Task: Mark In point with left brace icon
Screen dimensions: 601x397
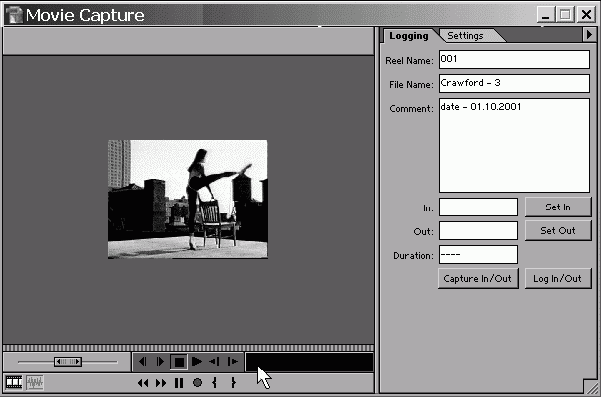Action: point(215,383)
